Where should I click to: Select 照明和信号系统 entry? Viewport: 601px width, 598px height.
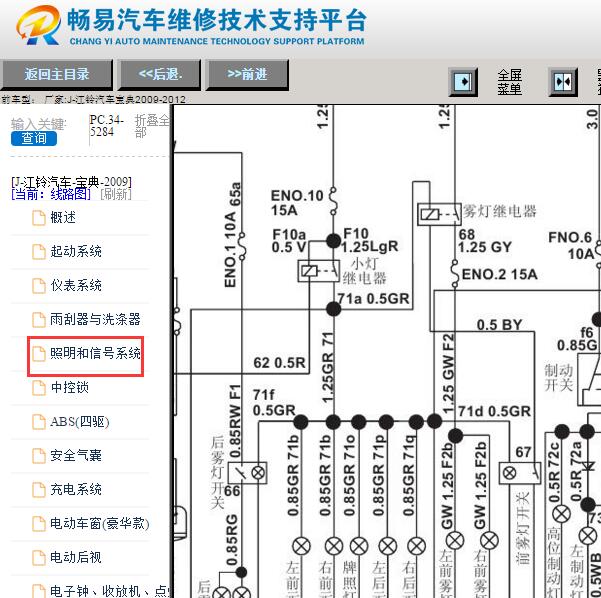pos(95,353)
